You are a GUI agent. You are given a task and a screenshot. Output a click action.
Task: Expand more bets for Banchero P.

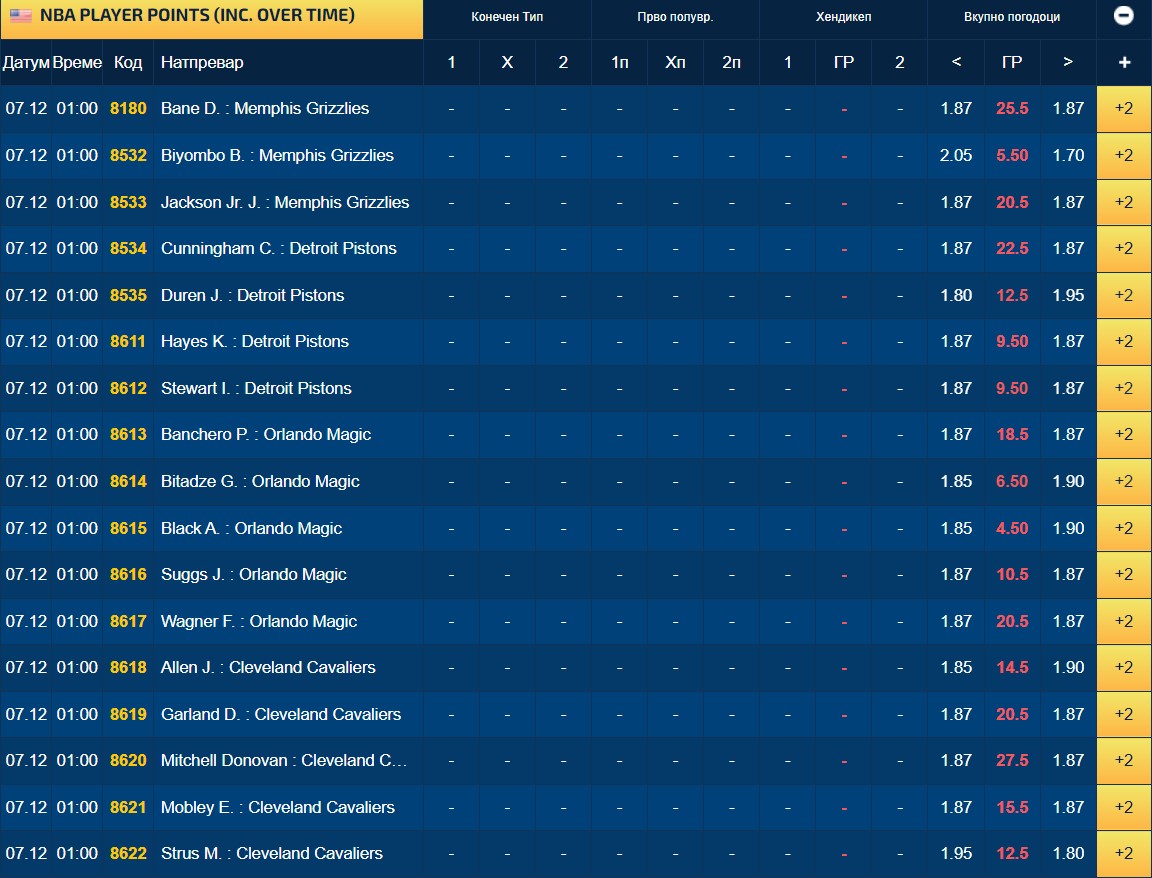point(1124,435)
